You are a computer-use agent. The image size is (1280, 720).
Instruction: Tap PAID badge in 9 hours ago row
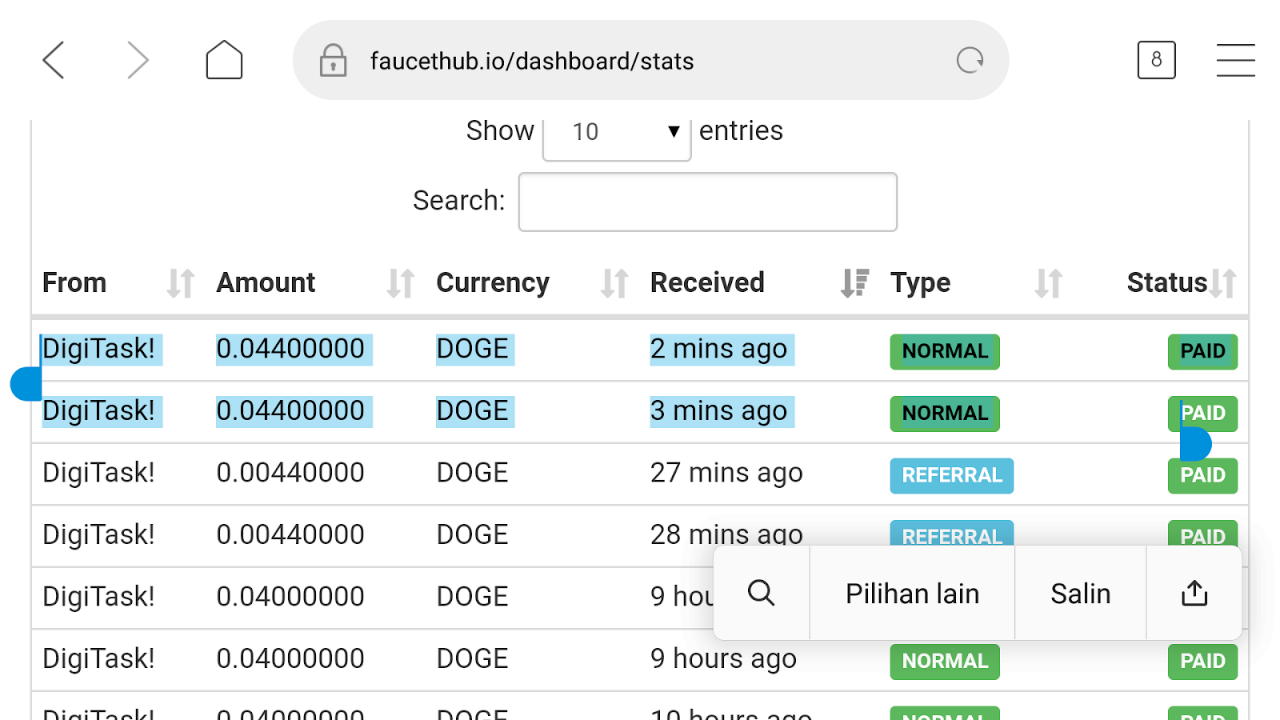coord(1203,661)
